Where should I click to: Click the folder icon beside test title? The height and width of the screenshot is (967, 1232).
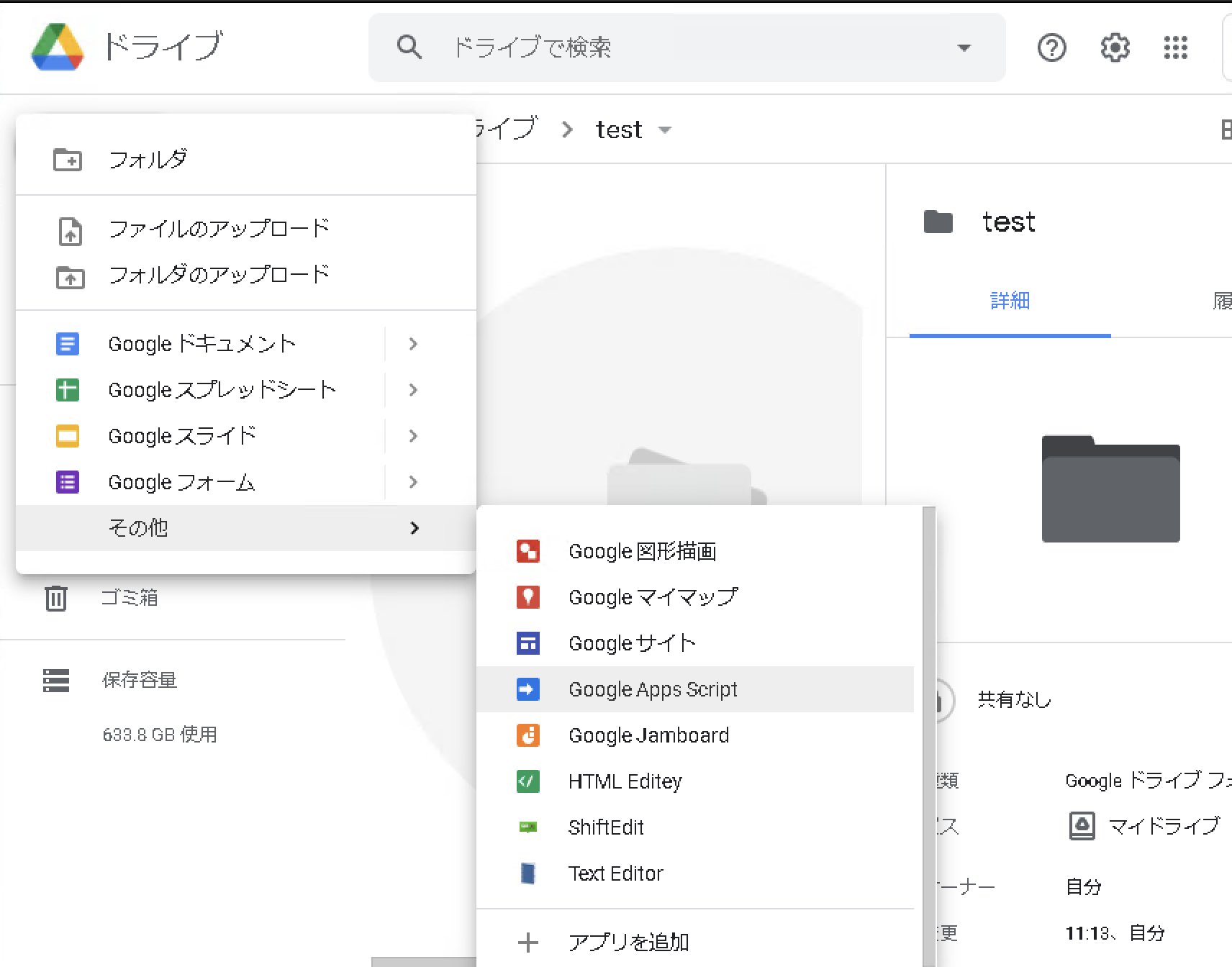pyautogui.click(x=938, y=222)
